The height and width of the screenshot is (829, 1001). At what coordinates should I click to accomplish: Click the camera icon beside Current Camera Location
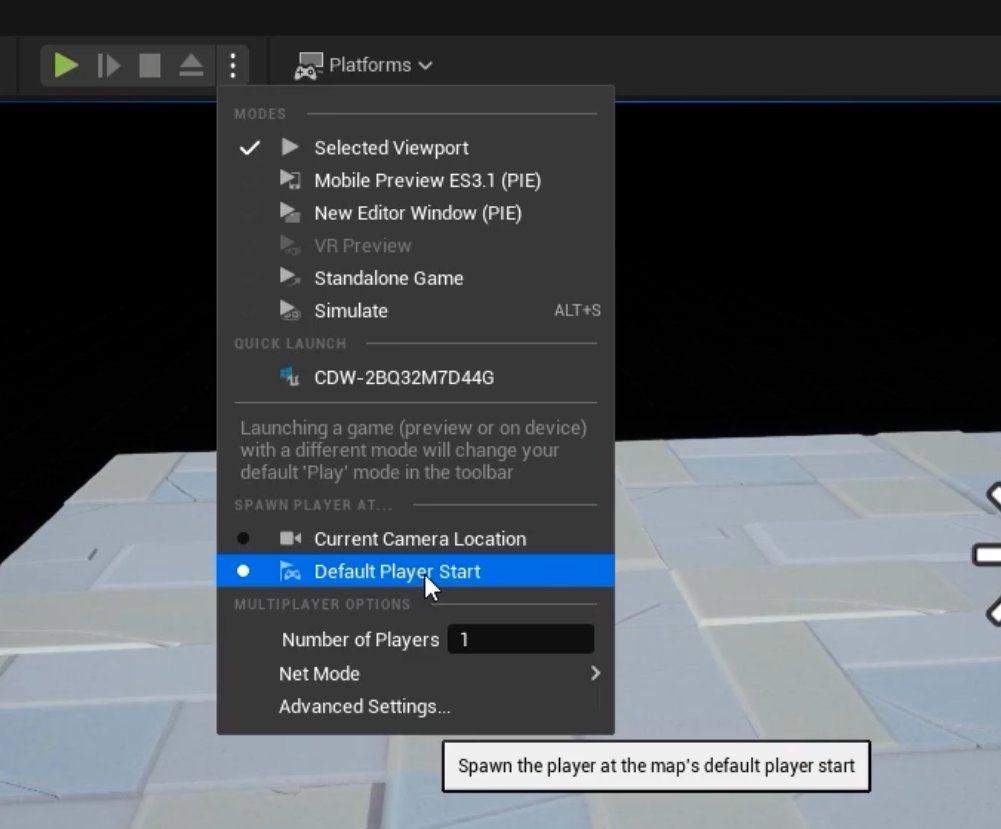(290, 539)
